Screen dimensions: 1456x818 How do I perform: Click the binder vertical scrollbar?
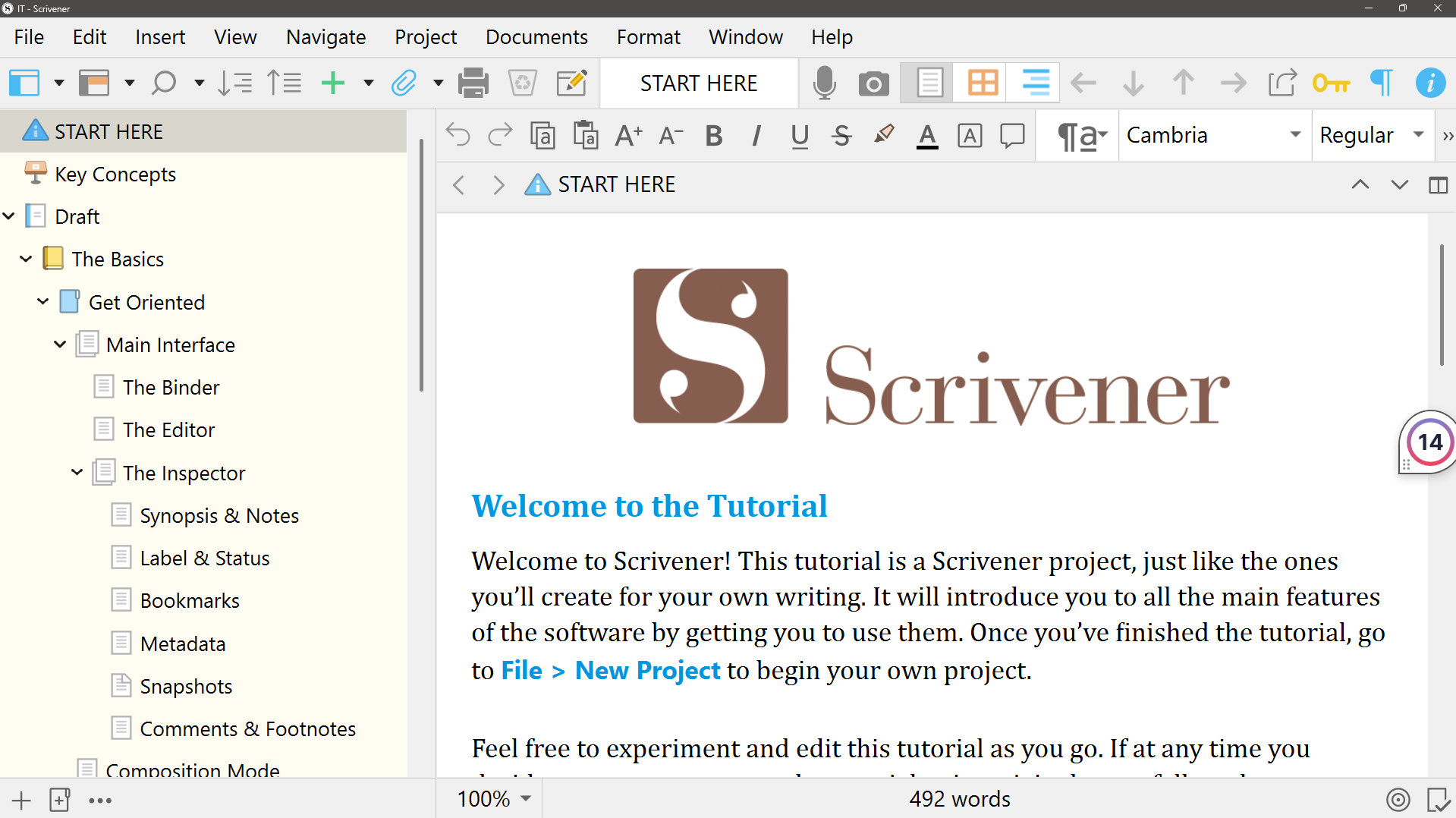pyautogui.click(x=421, y=266)
